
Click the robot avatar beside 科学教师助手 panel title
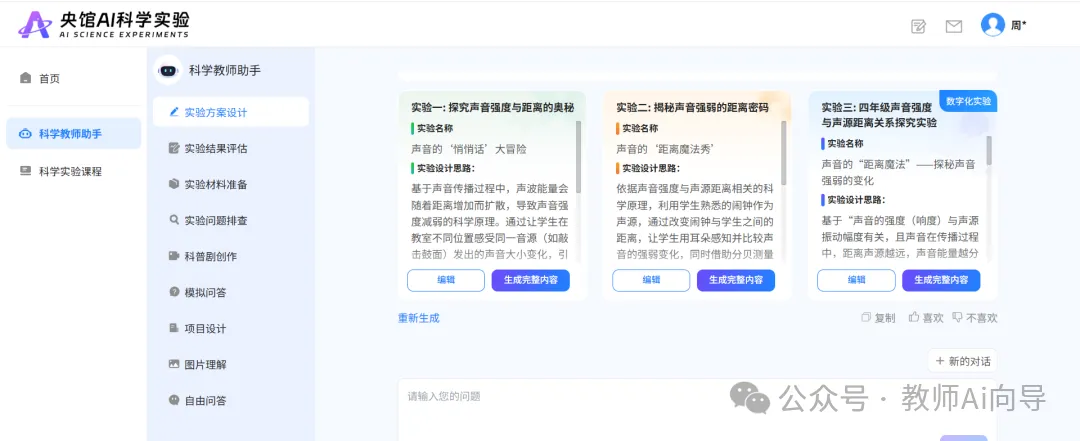pos(168,70)
